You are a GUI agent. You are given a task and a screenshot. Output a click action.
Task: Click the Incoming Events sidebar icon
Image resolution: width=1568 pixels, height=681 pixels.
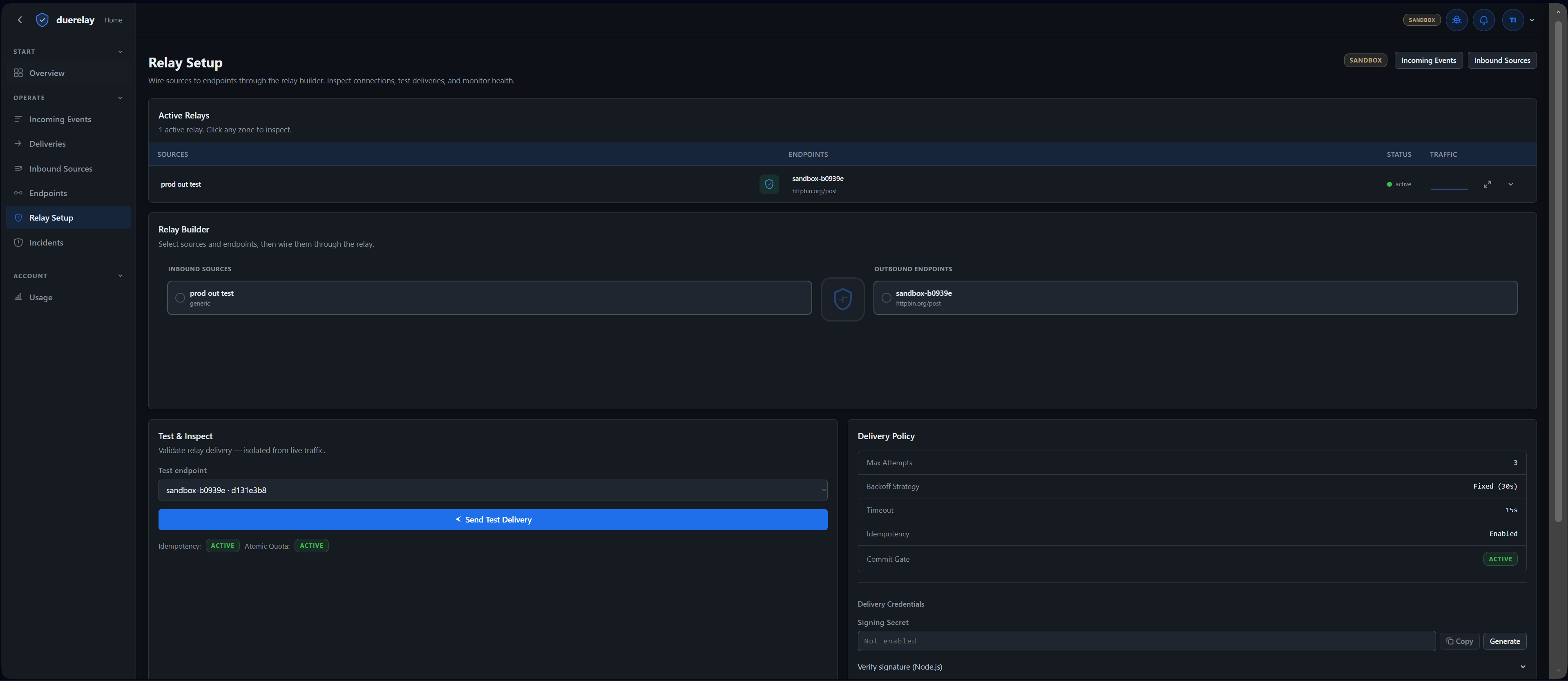18,119
